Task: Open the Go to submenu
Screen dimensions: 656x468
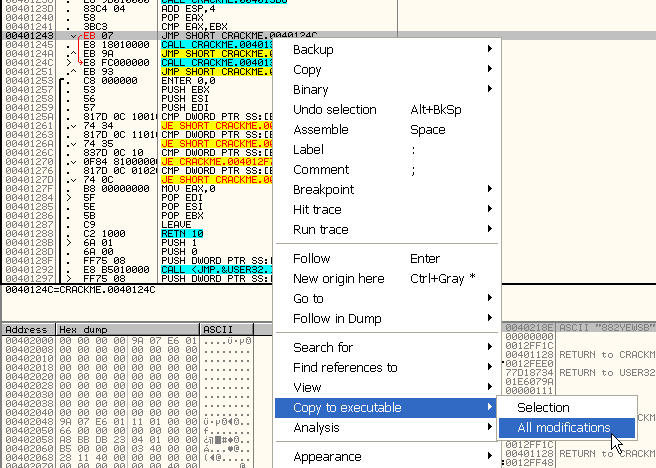Action: [x=308, y=299]
